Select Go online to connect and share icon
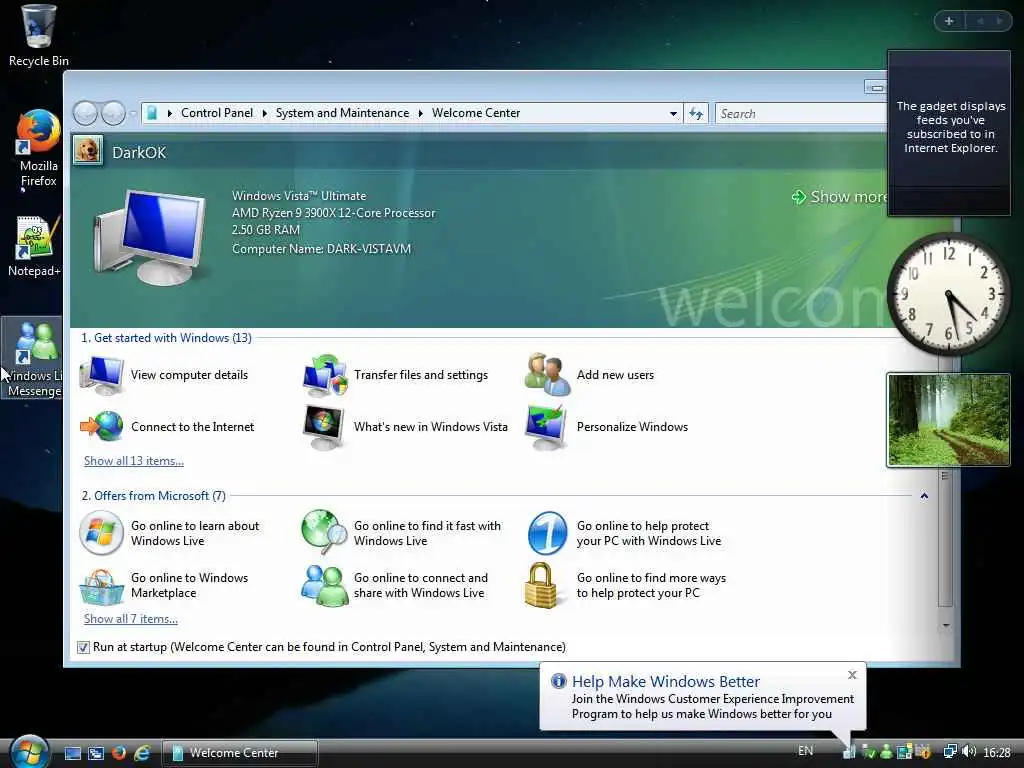This screenshot has height=768, width=1024. (325, 586)
